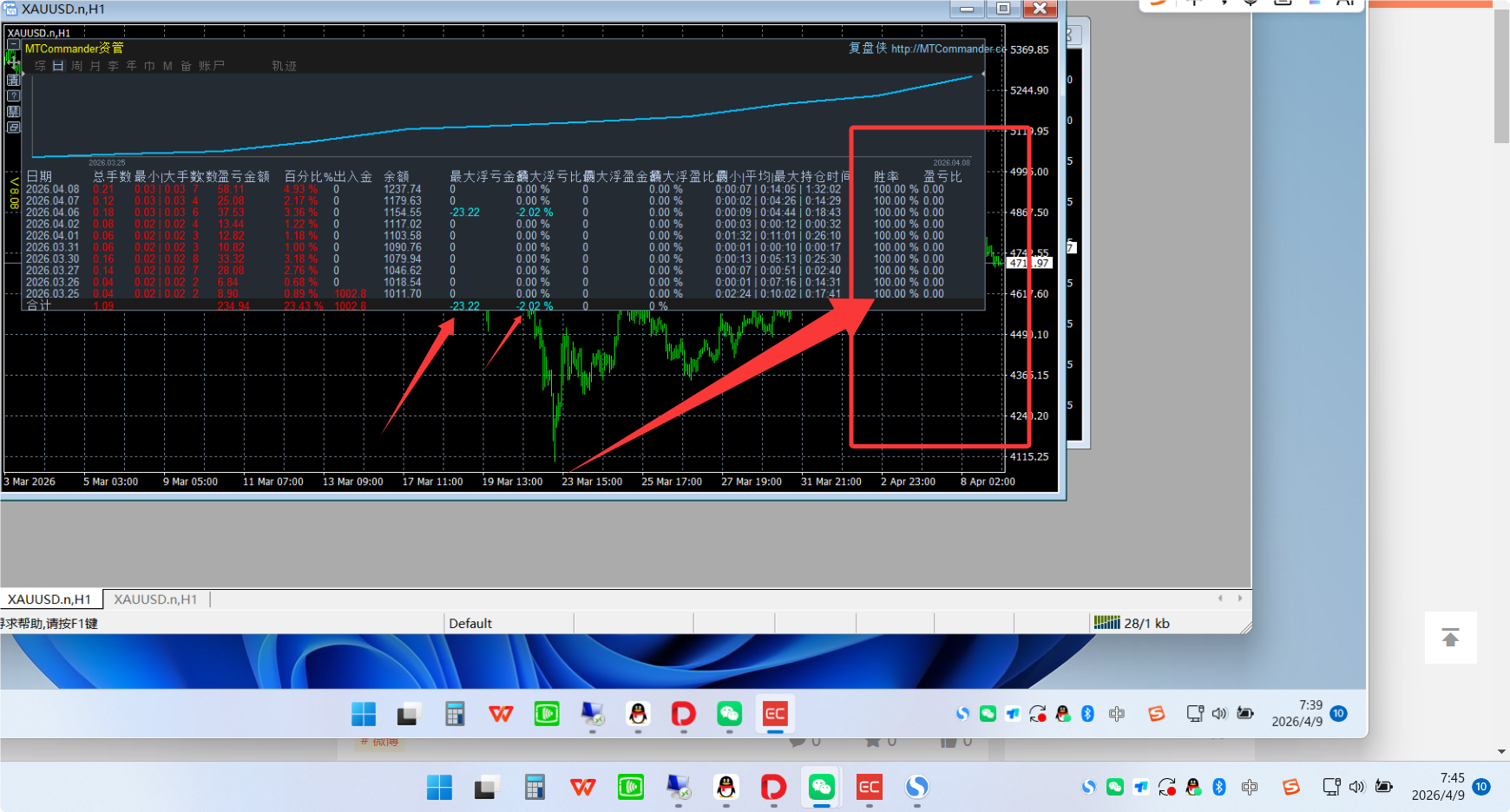The width and height of the screenshot is (1510, 812).
Task: Click the 清 clear icon in panel sidebar
Action: click(13, 80)
